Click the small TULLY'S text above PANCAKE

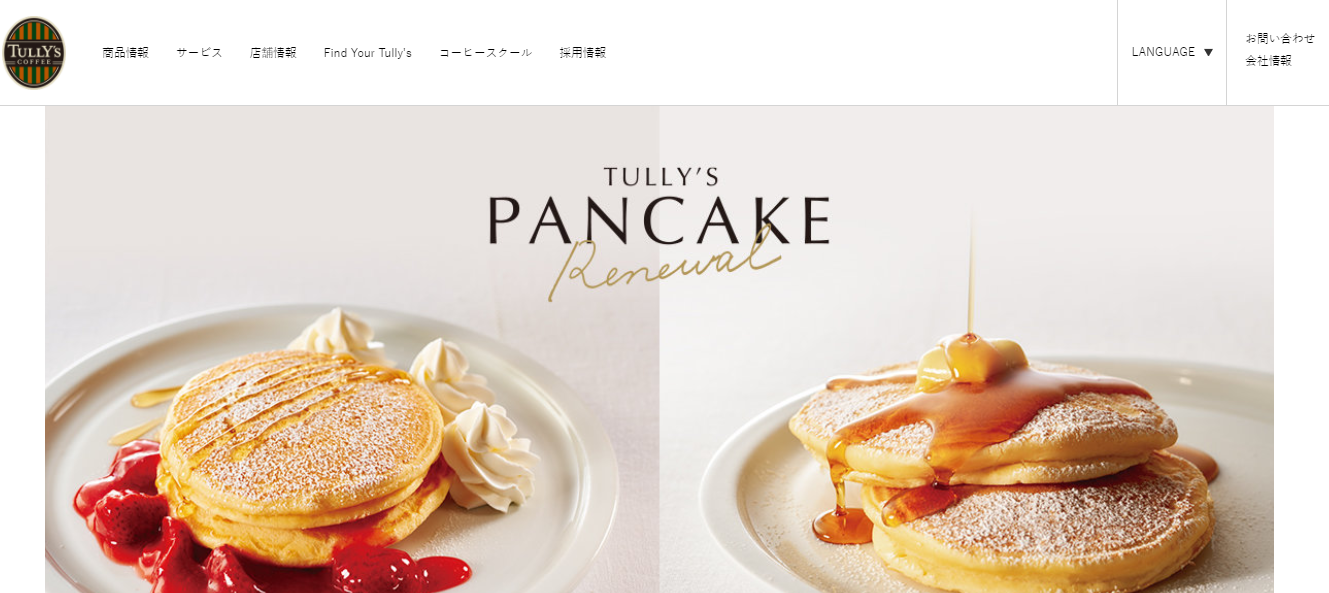pos(661,177)
